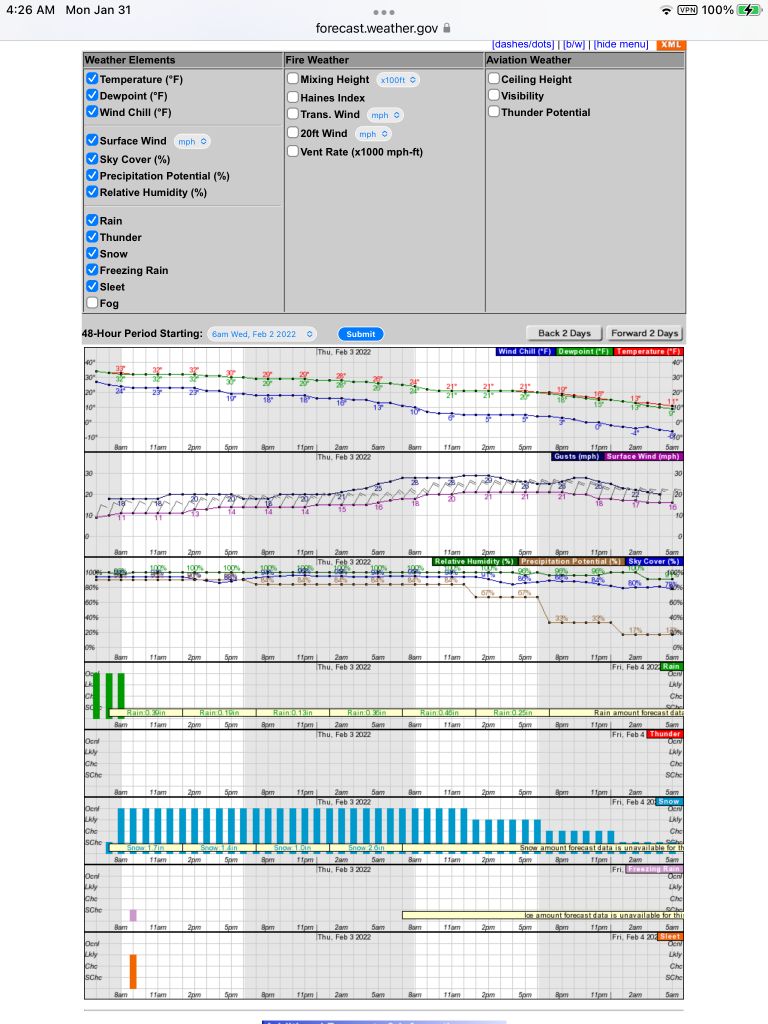
Task: Click the orange XML icon
Action: [671, 44]
